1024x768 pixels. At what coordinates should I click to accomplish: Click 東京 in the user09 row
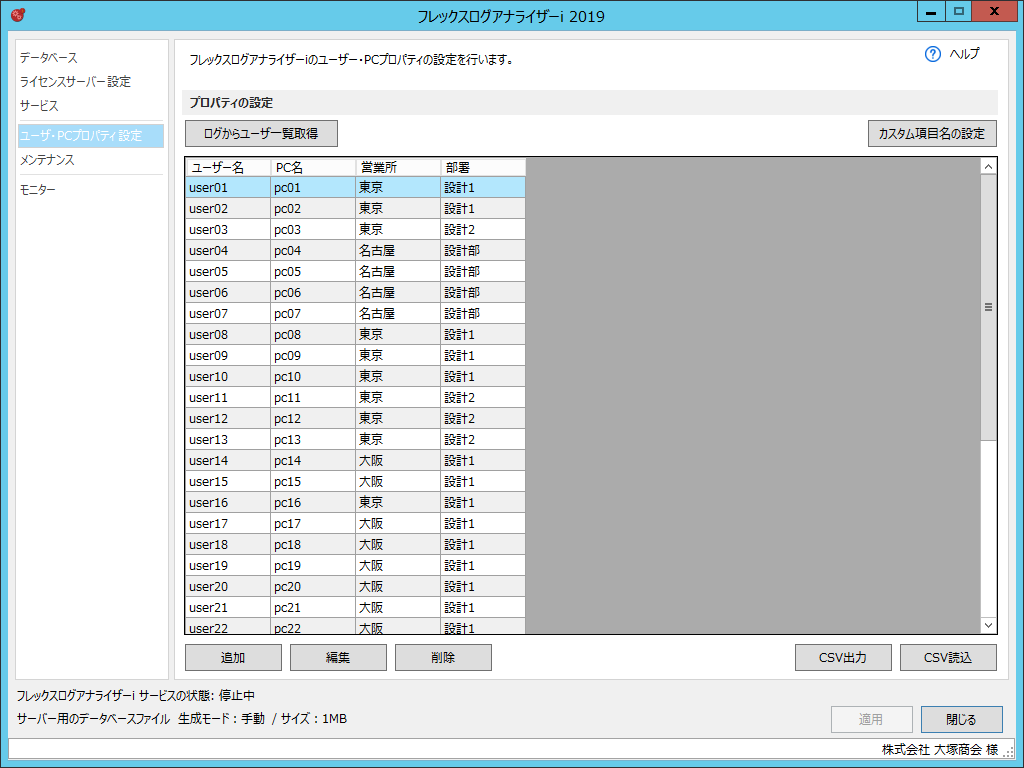(x=398, y=355)
